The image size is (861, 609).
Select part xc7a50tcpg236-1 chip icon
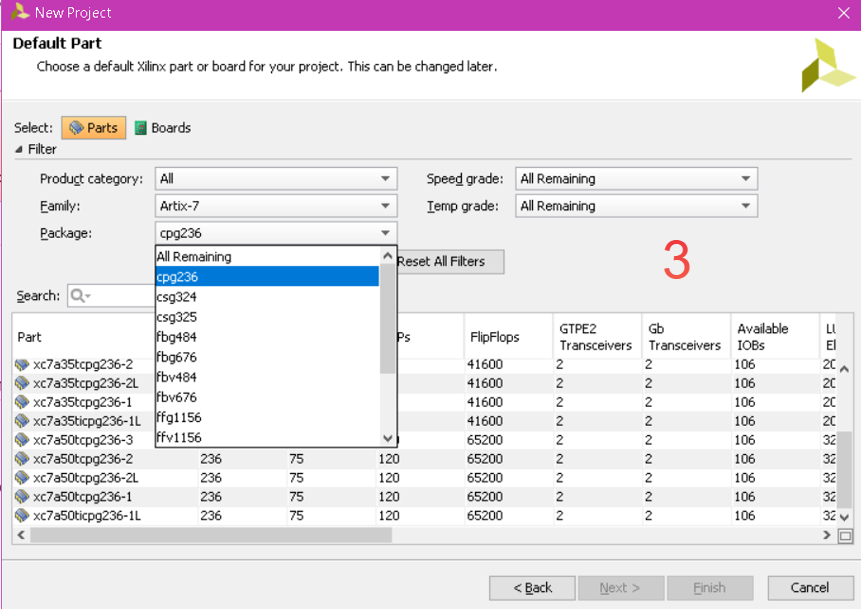click(x=22, y=496)
